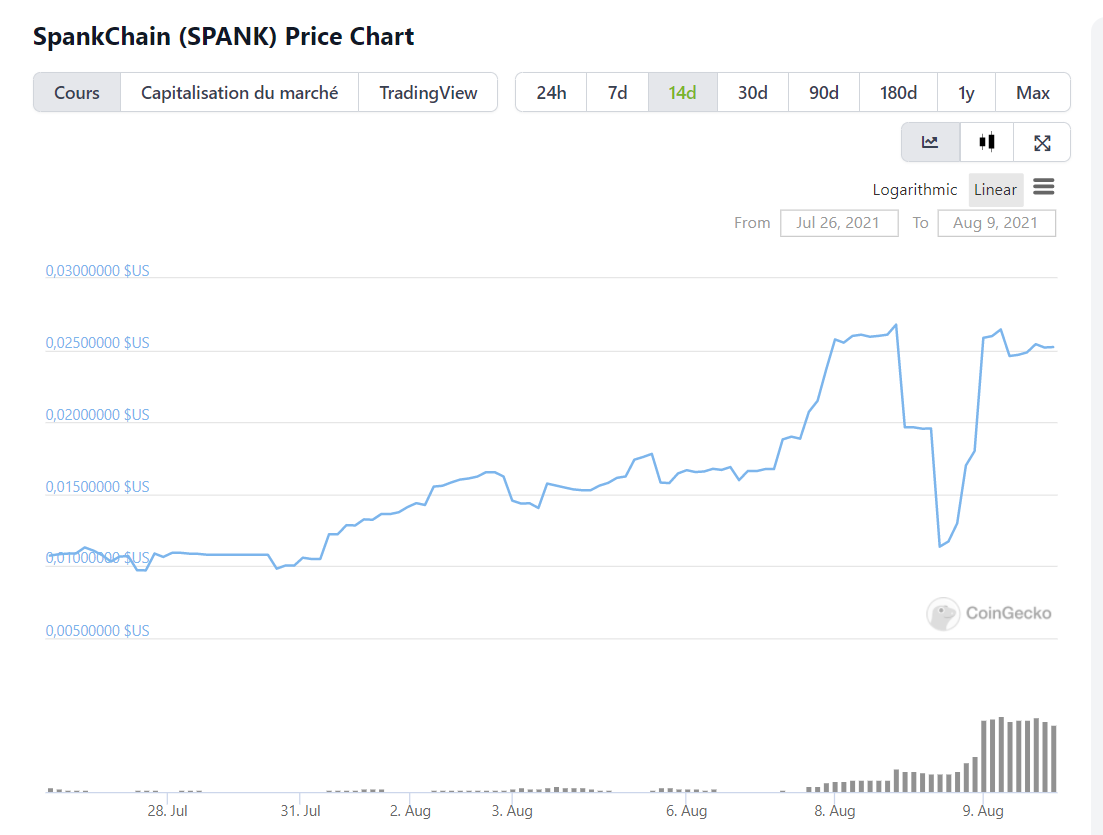1103x835 pixels.
Task: Click the CoinGecko logo watermark
Action: tap(989, 613)
